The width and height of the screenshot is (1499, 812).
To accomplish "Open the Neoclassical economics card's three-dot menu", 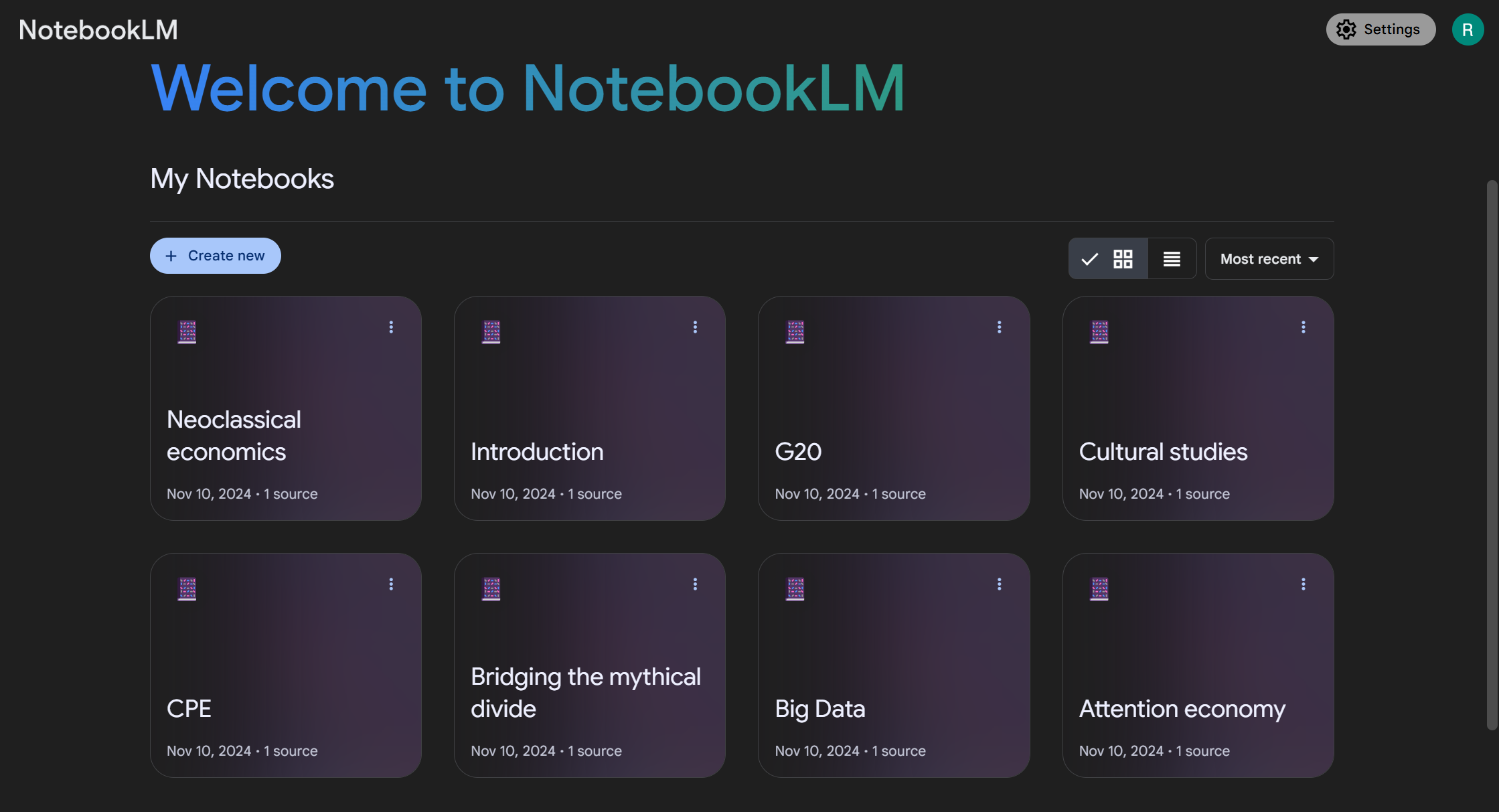I will (x=391, y=327).
